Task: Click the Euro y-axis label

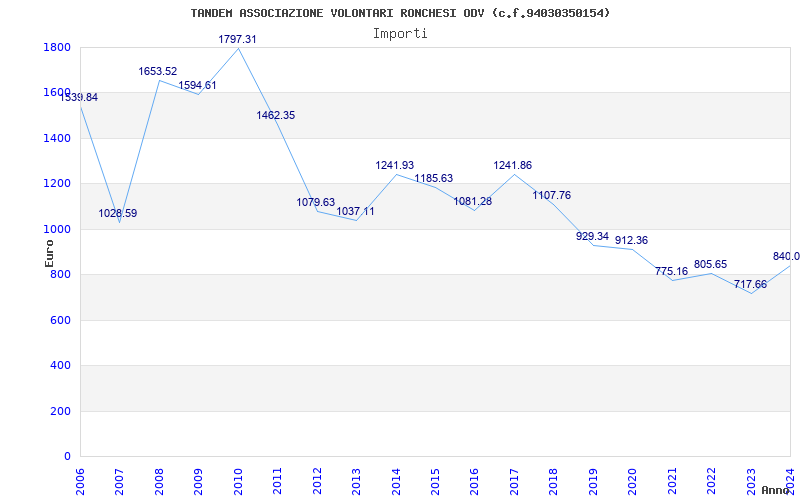Action: 49,253
